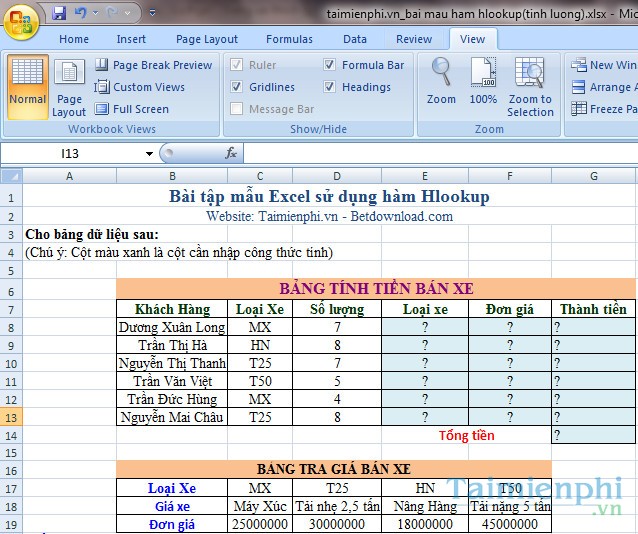Click Zoom to Selection
The width and height of the screenshot is (638, 534).
(x=530, y=87)
